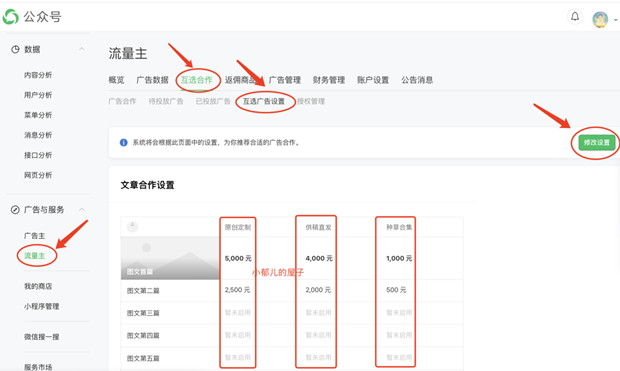Open the 广告数据 tab
This screenshot has height=371, width=620.
click(x=152, y=80)
